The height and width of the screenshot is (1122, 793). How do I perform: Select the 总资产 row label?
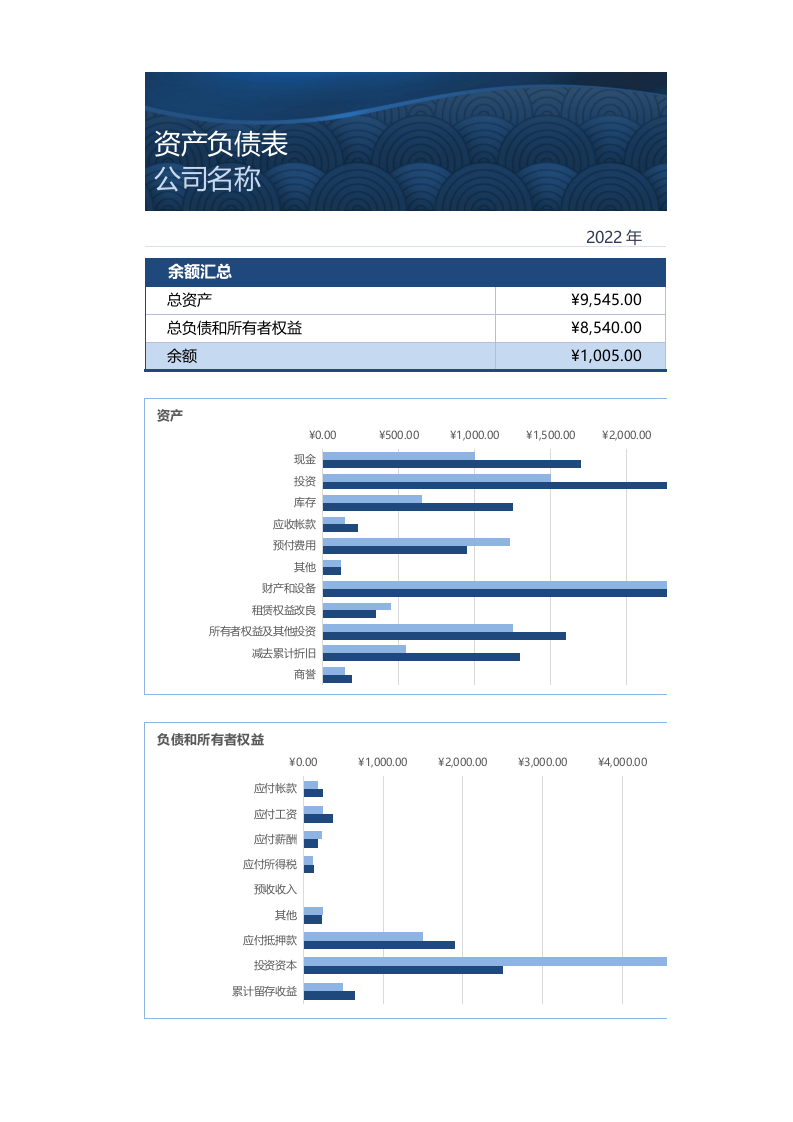pos(189,300)
